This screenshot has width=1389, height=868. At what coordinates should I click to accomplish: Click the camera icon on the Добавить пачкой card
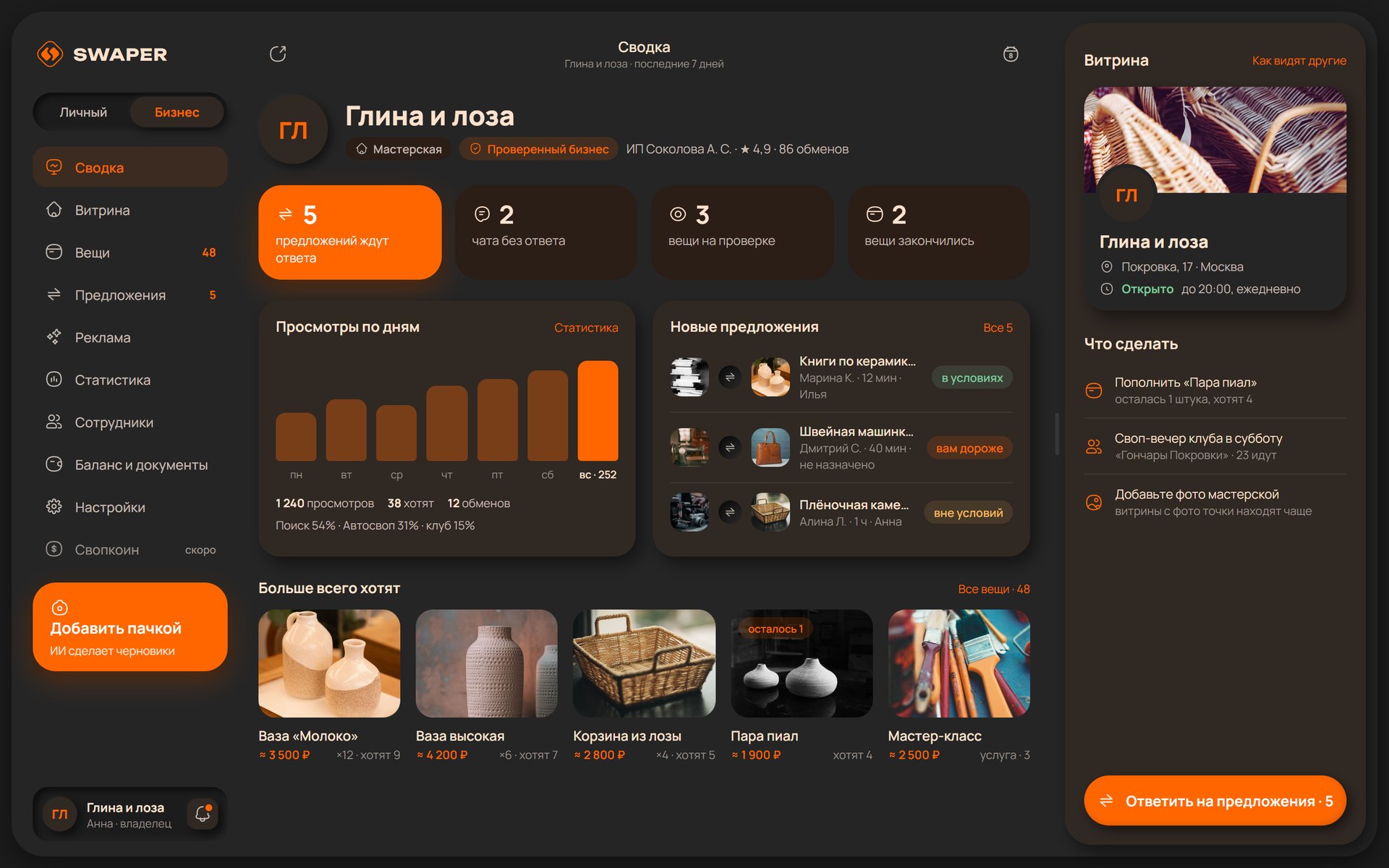(59, 608)
